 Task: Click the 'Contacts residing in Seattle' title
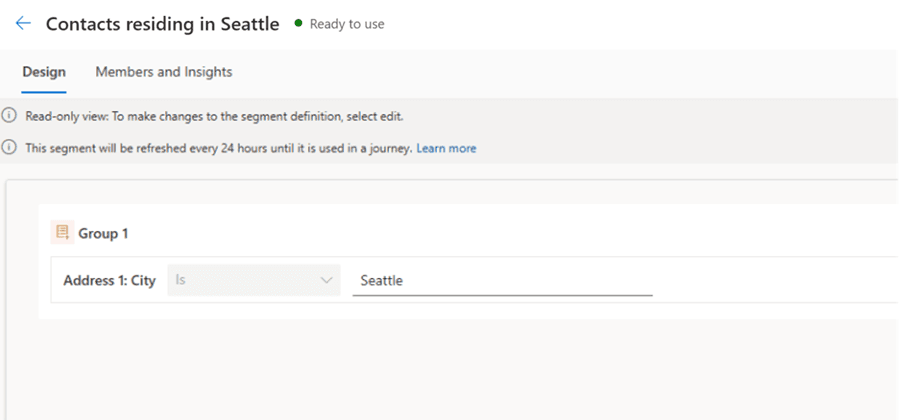click(162, 24)
